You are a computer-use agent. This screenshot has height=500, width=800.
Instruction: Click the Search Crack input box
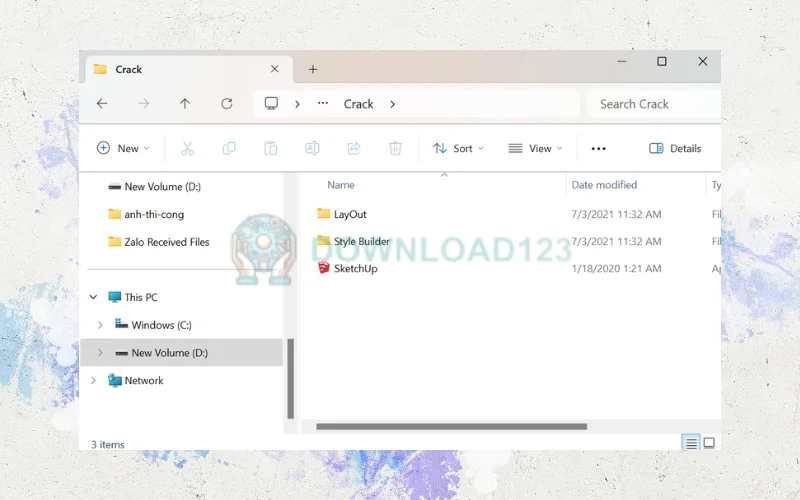[x=650, y=104]
